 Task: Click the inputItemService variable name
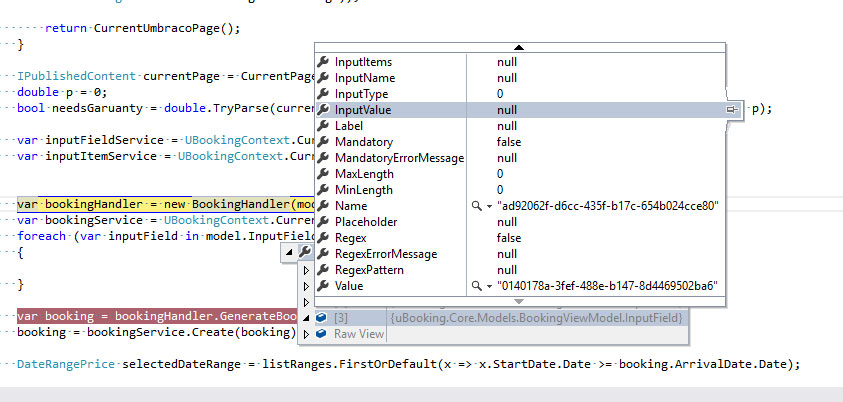coord(101,156)
